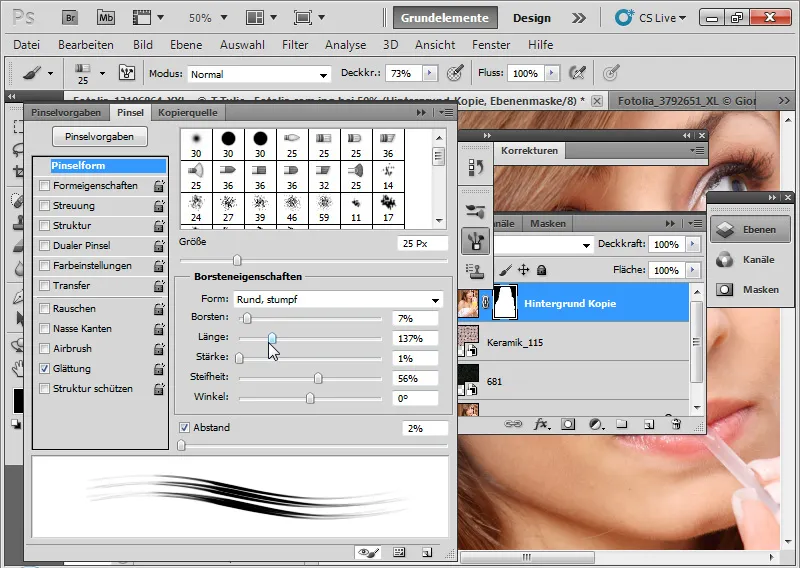Open CS Live dropdown
This screenshot has width=800, height=568.
[650, 18]
